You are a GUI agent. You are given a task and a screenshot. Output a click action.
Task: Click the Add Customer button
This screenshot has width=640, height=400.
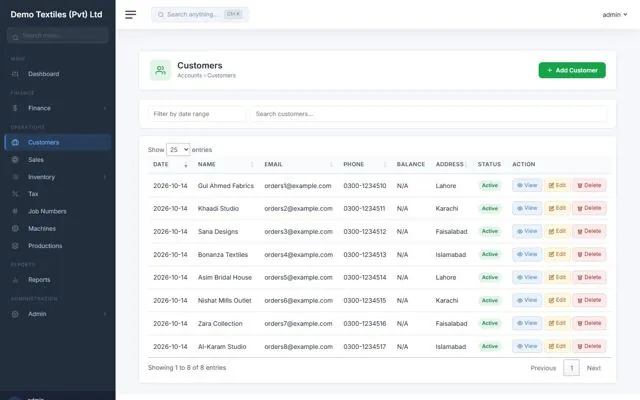tap(572, 70)
